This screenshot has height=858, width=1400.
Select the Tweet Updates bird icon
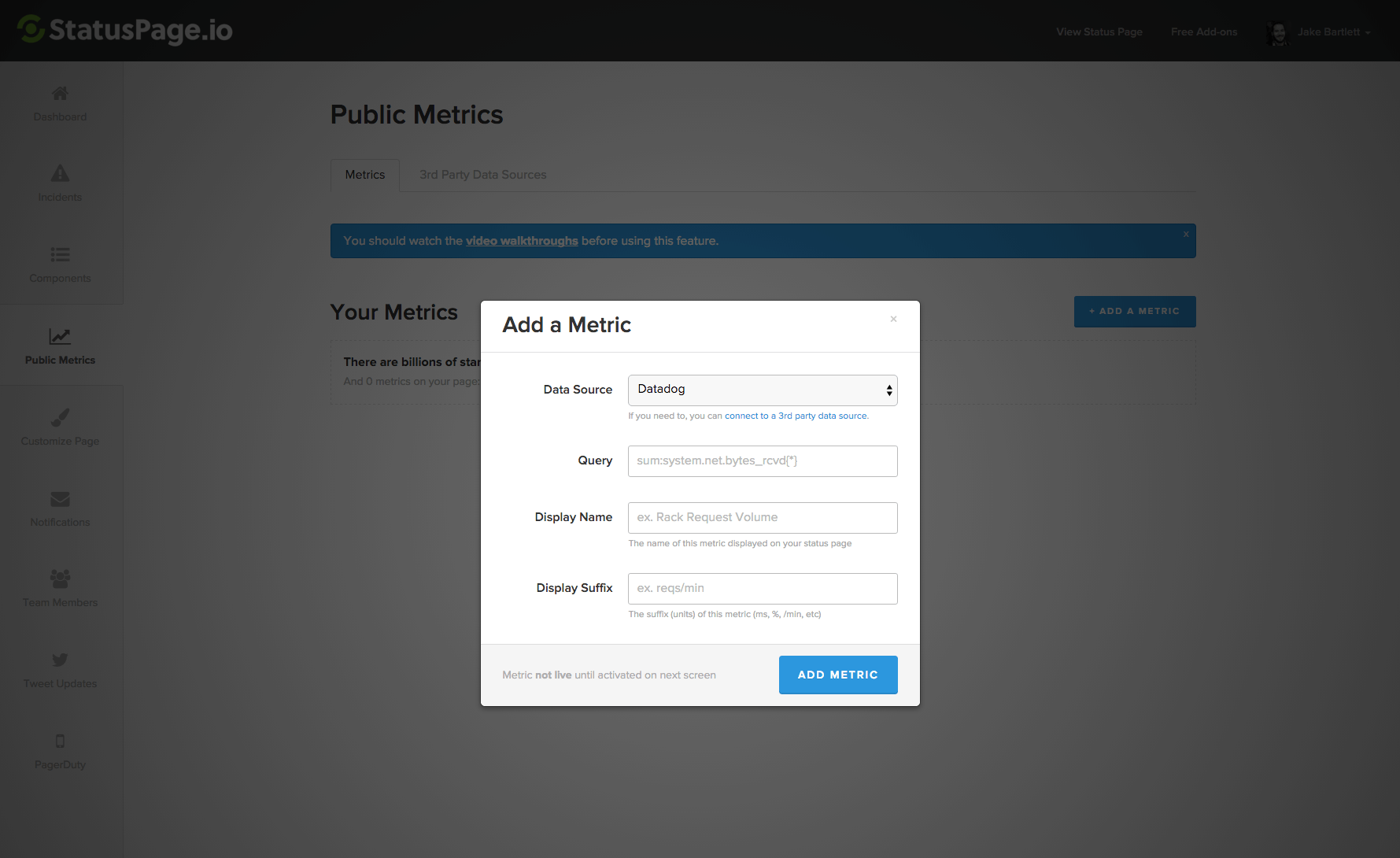pyautogui.click(x=60, y=660)
